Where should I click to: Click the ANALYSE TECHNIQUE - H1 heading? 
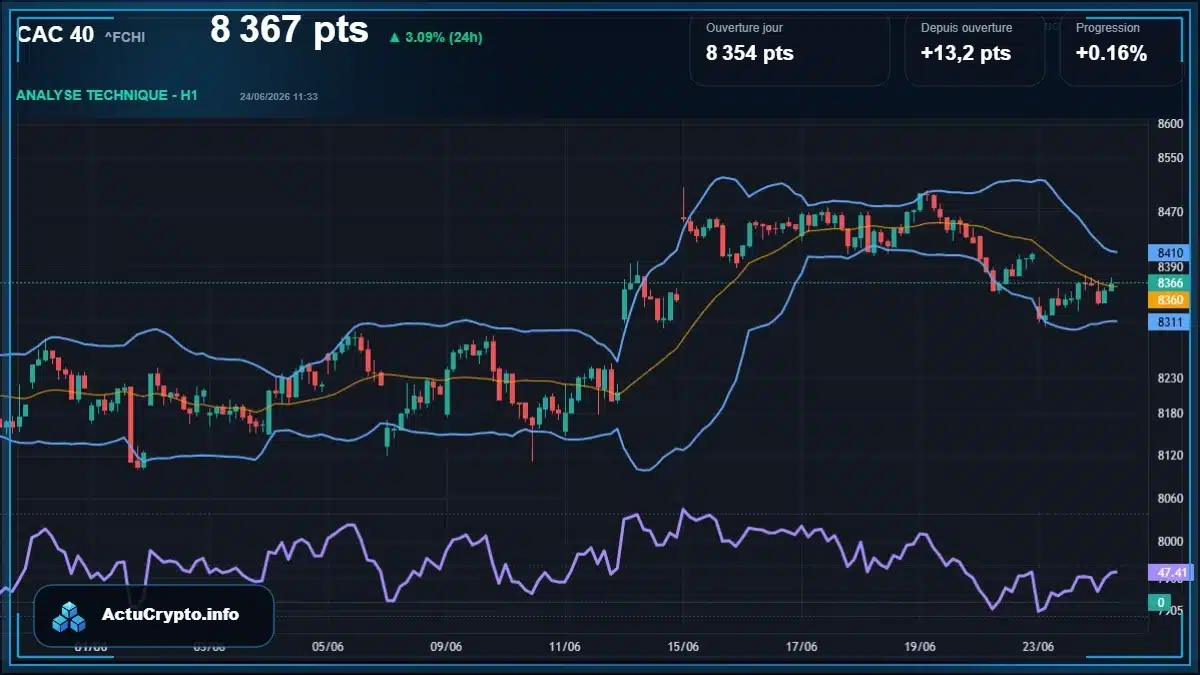pyautogui.click(x=107, y=95)
